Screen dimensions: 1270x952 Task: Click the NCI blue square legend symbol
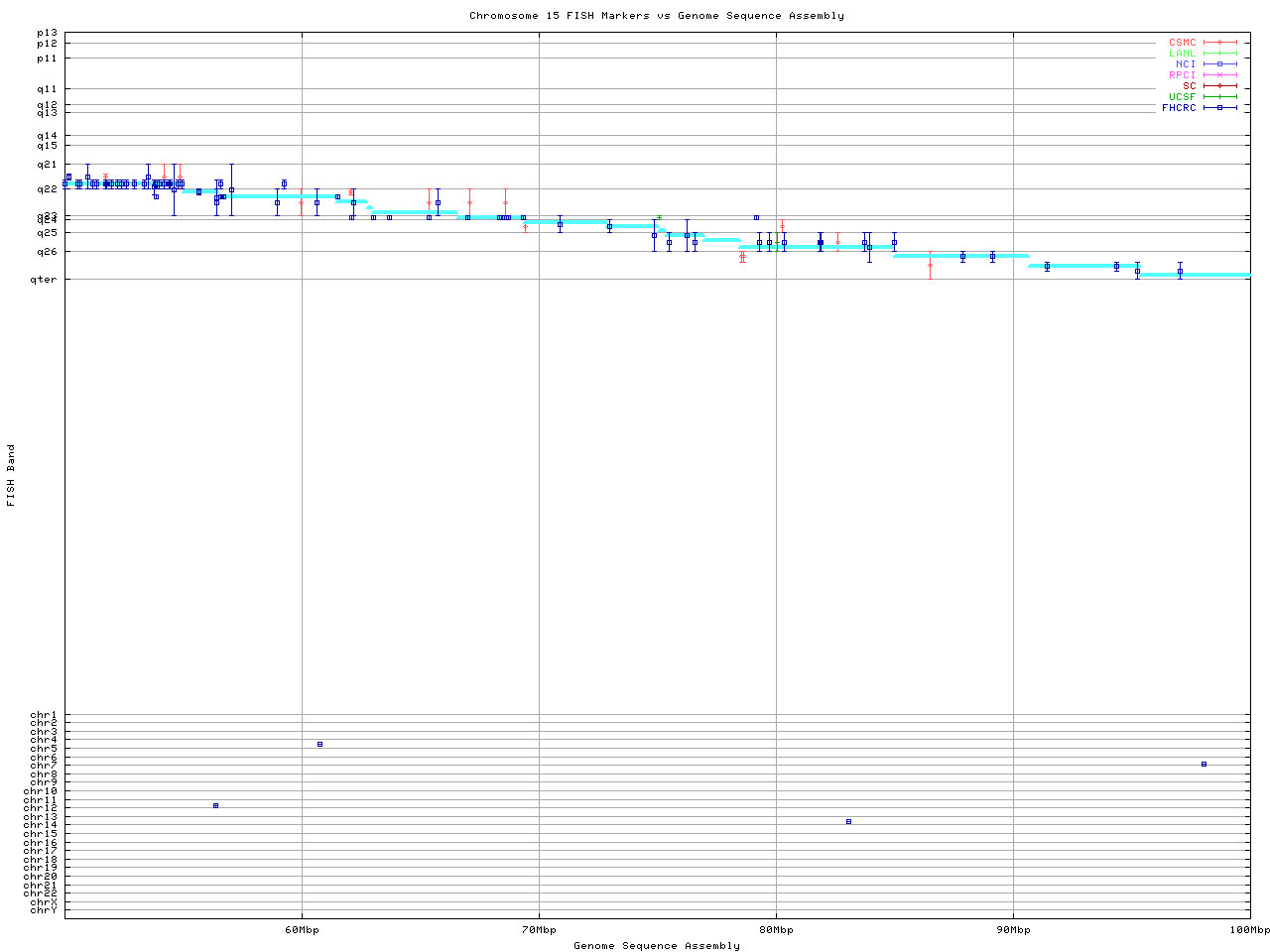[x=1219, y=64]
